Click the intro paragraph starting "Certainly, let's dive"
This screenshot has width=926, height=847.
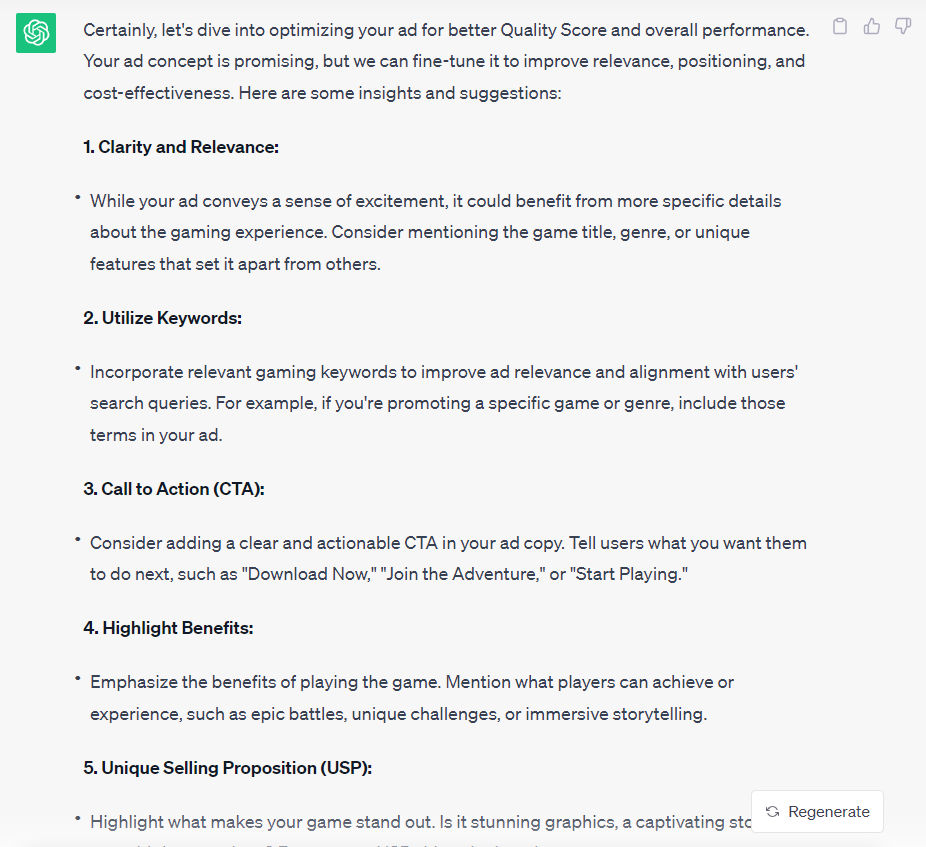[444, 61]
